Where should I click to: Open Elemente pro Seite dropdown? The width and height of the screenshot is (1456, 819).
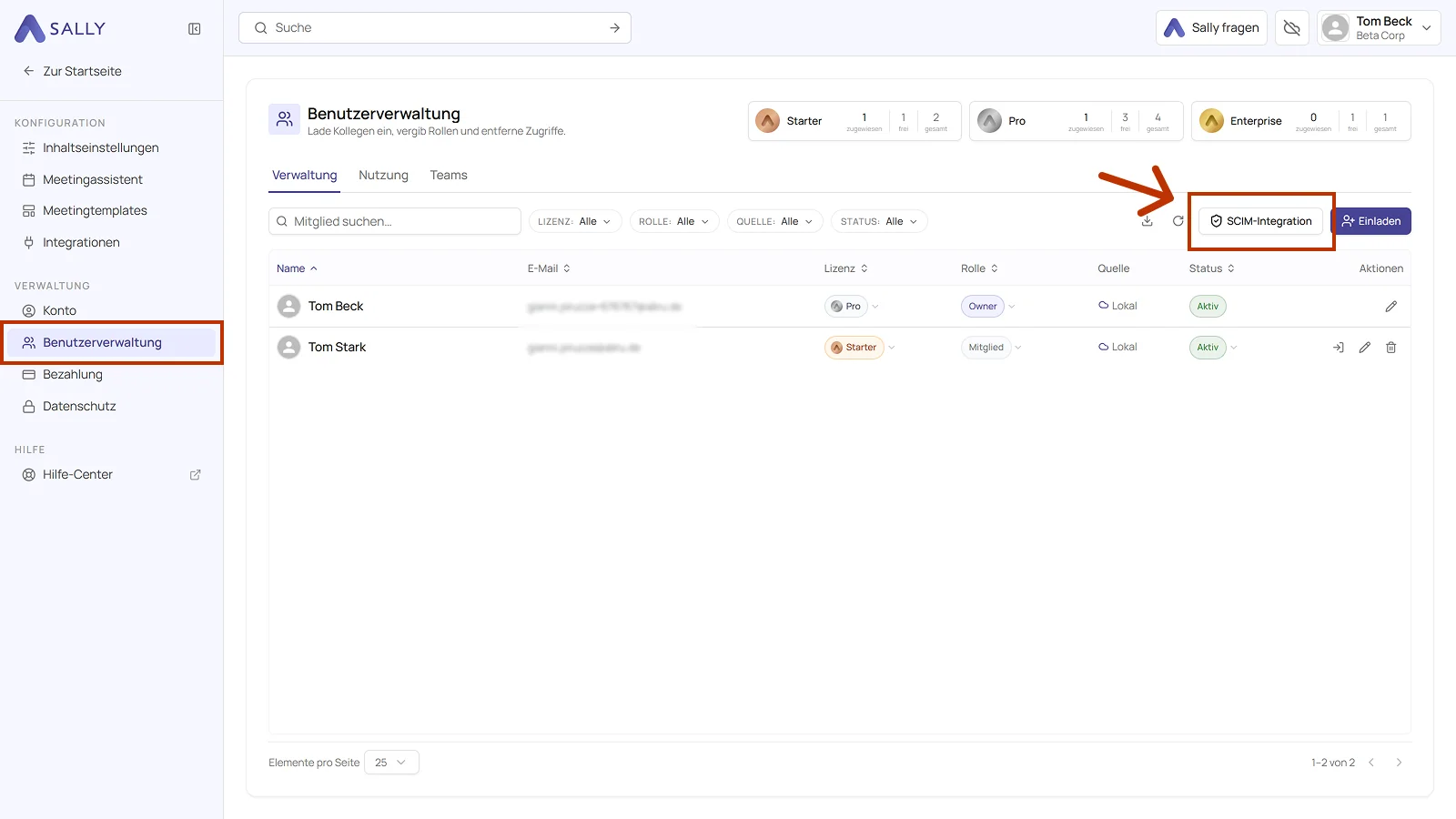coord(391,763)
